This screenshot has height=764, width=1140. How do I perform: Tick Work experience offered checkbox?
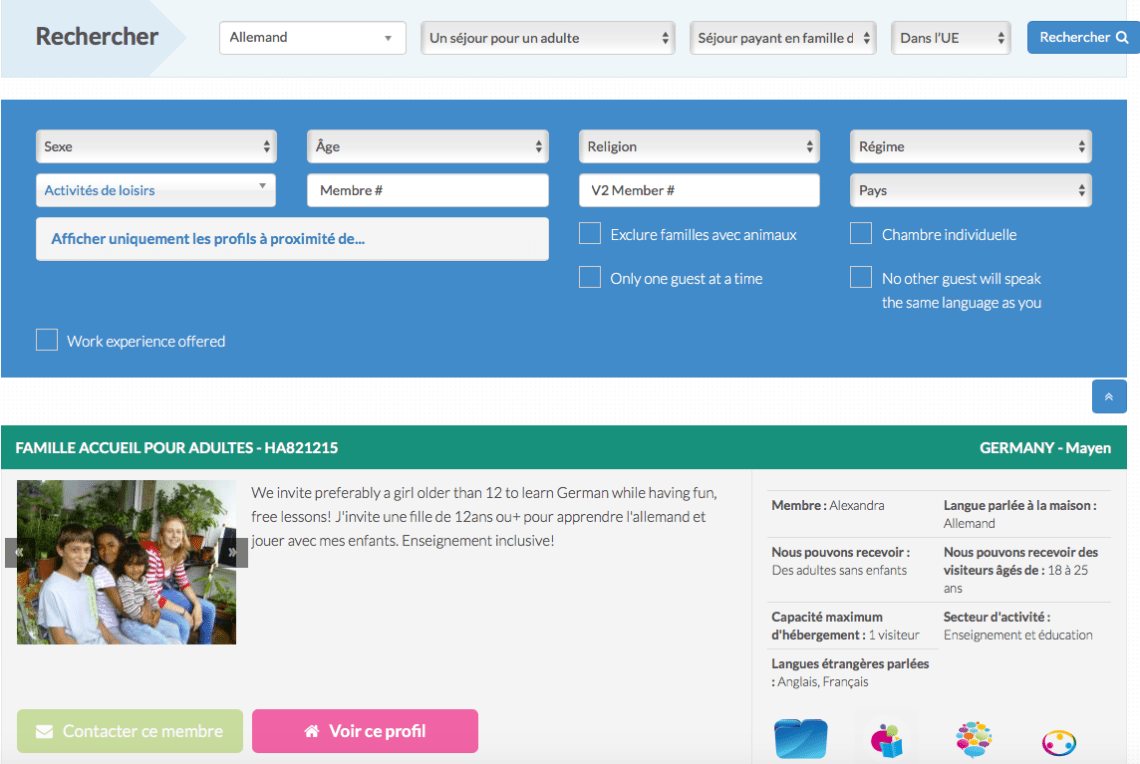coord(47,341)
